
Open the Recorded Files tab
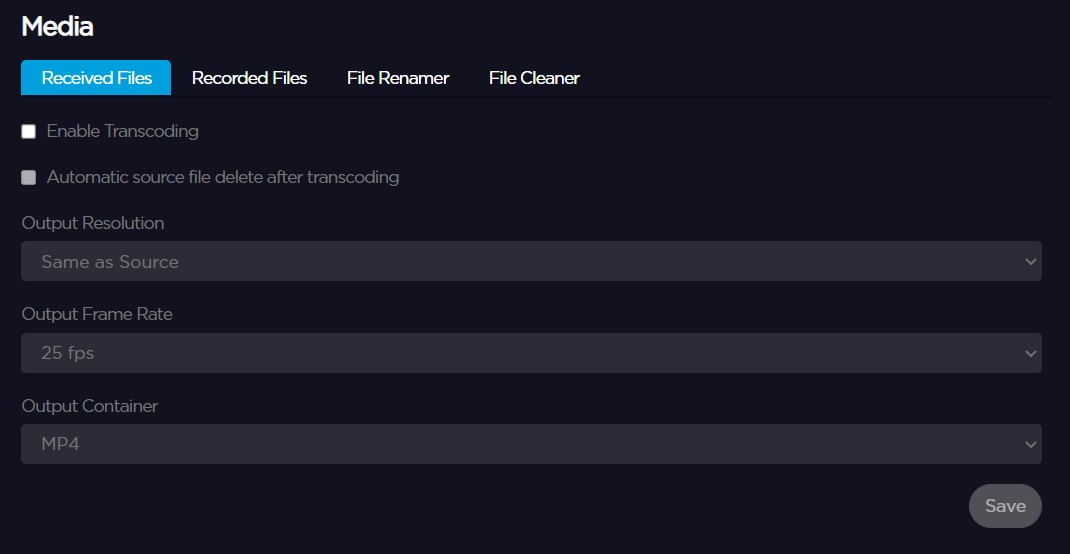pos(249,78)
